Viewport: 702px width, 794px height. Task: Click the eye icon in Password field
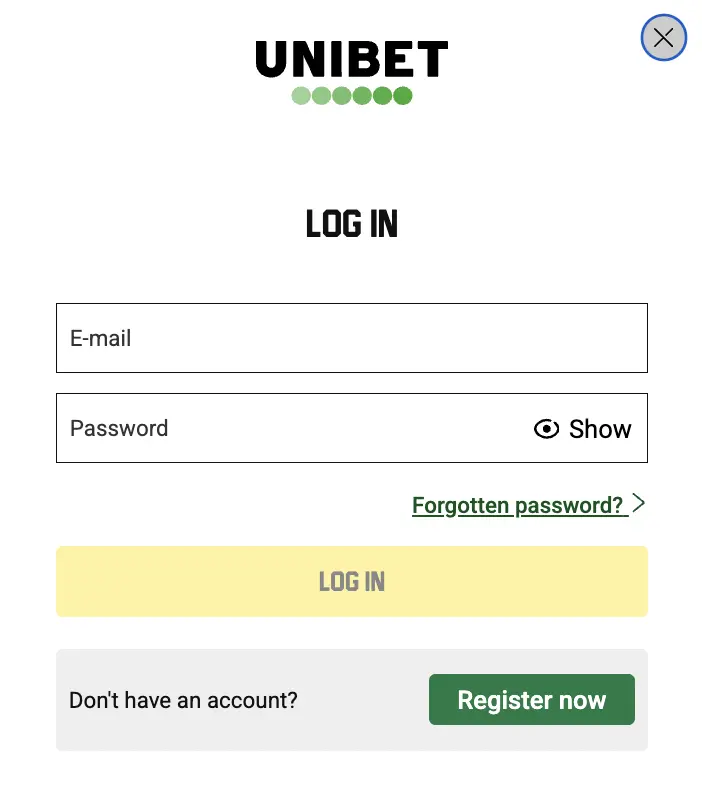[546, 429]
